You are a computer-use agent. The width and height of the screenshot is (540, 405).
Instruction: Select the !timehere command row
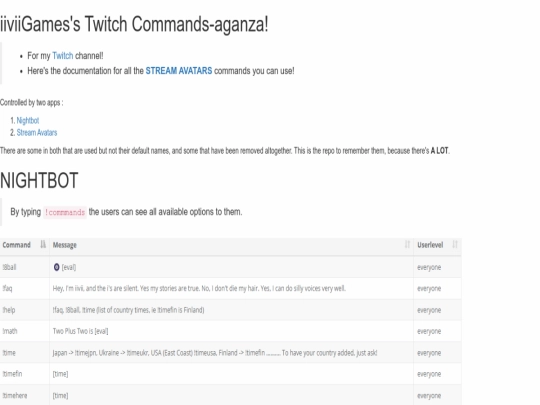[x=231, y=395]
